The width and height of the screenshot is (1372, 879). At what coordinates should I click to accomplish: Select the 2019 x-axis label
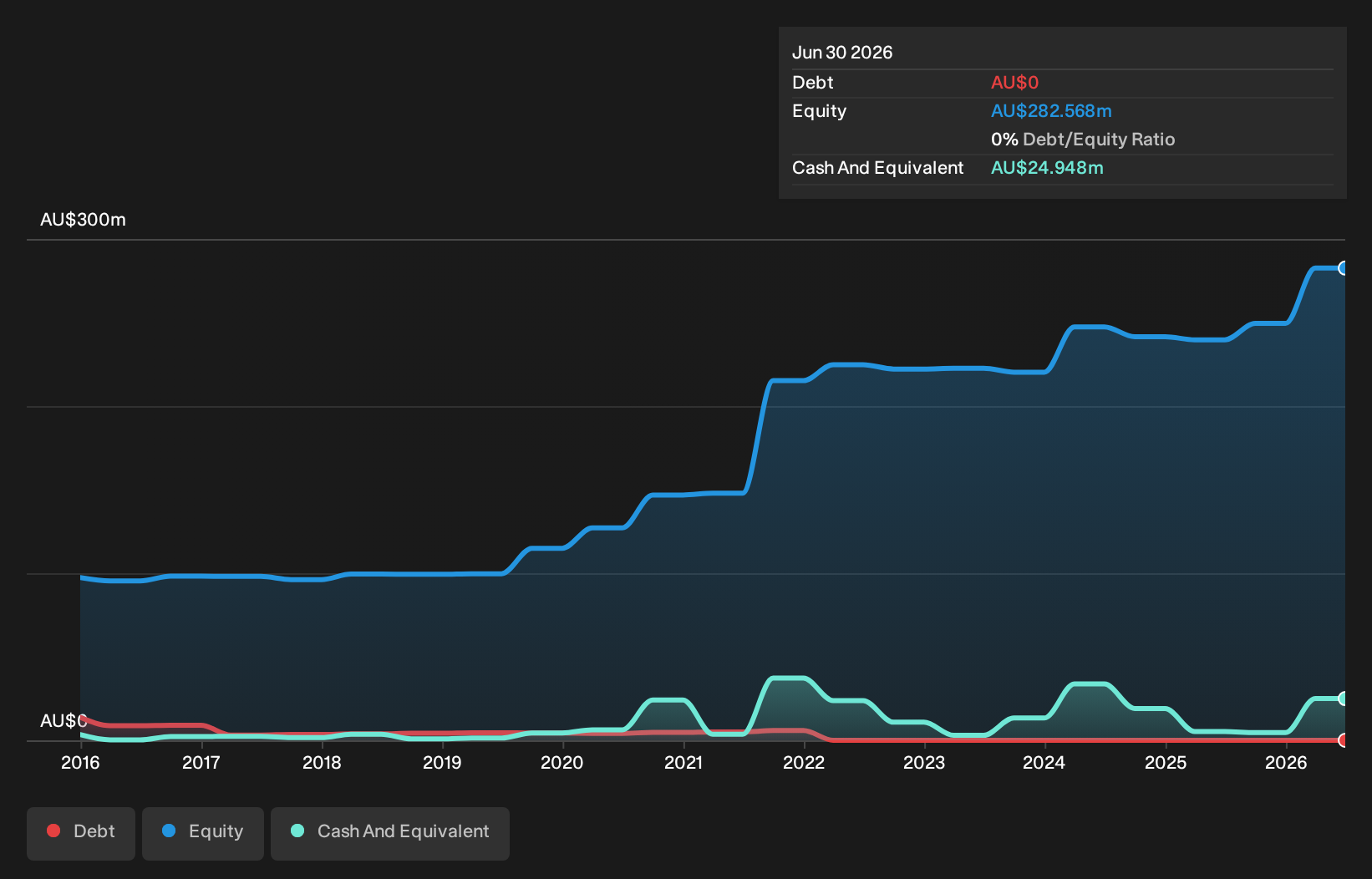click(x=442, y=762)
